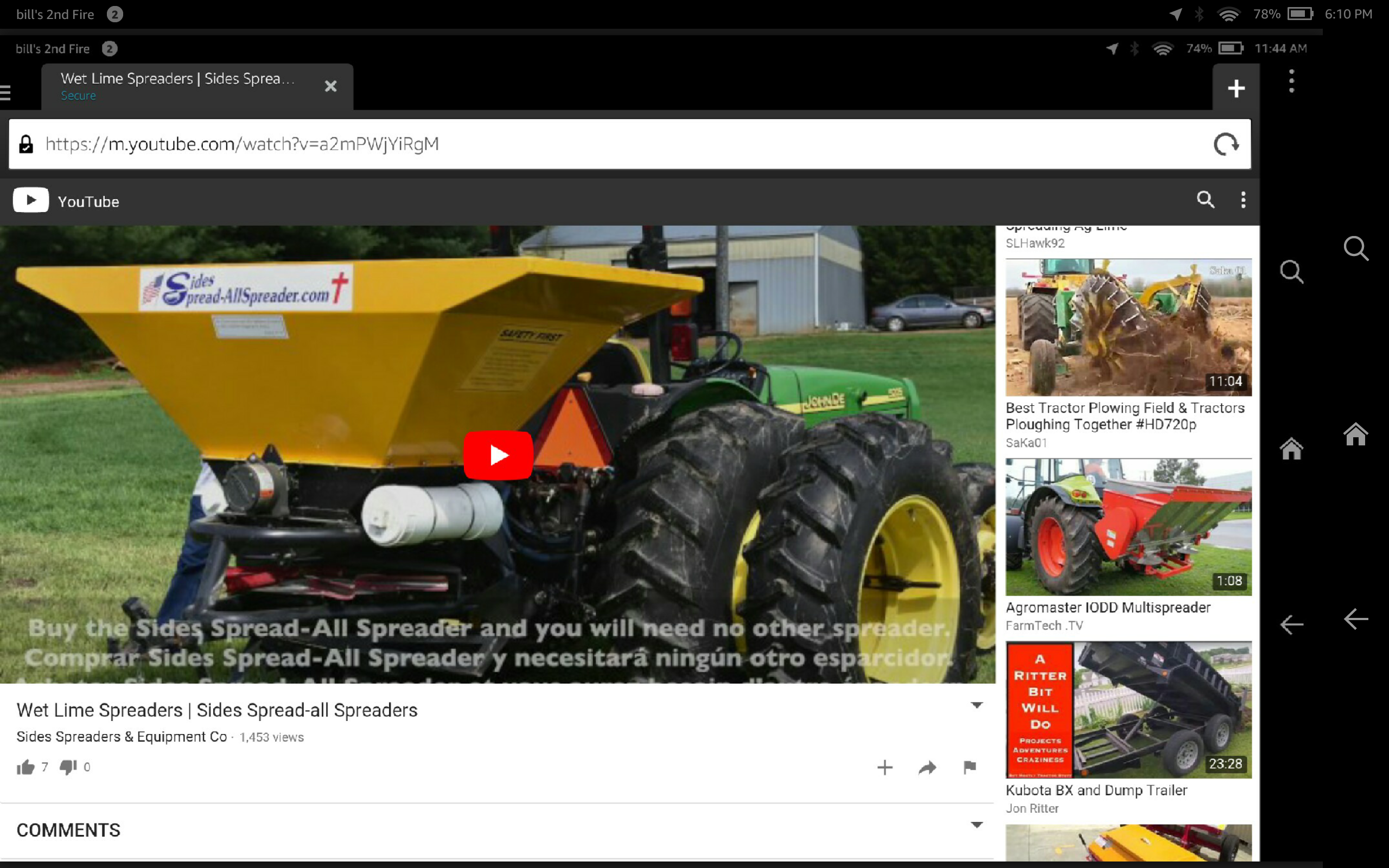1389x868 pixels.
Task: Add video to playlist plus icon
Action: tap(884, 768)
